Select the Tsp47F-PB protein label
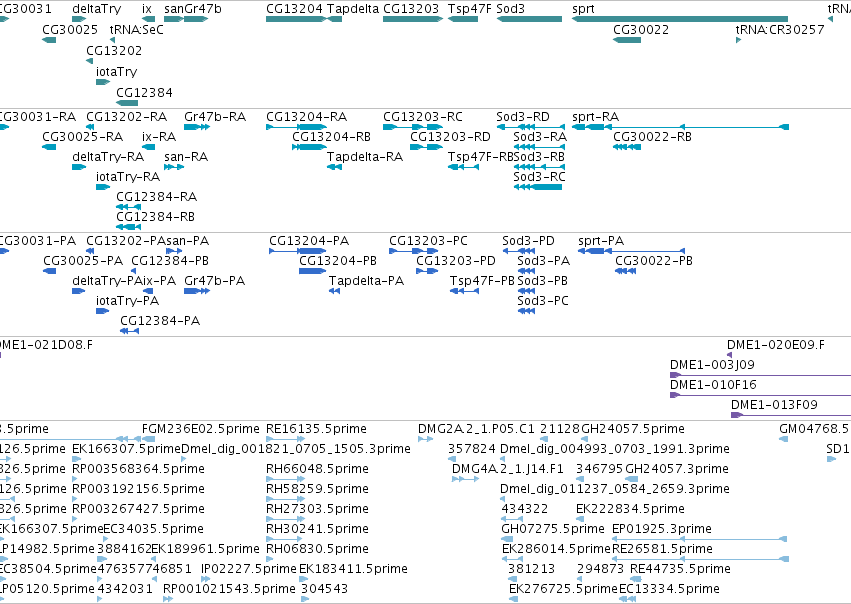 [x=482, y=281]
